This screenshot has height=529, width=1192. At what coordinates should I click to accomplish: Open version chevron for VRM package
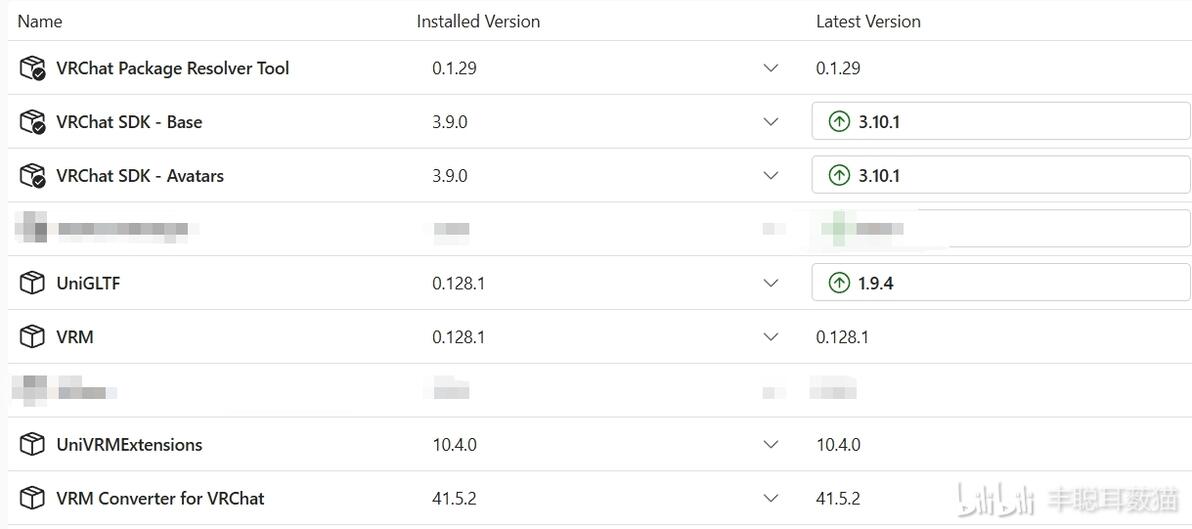[x=771, y=337]
